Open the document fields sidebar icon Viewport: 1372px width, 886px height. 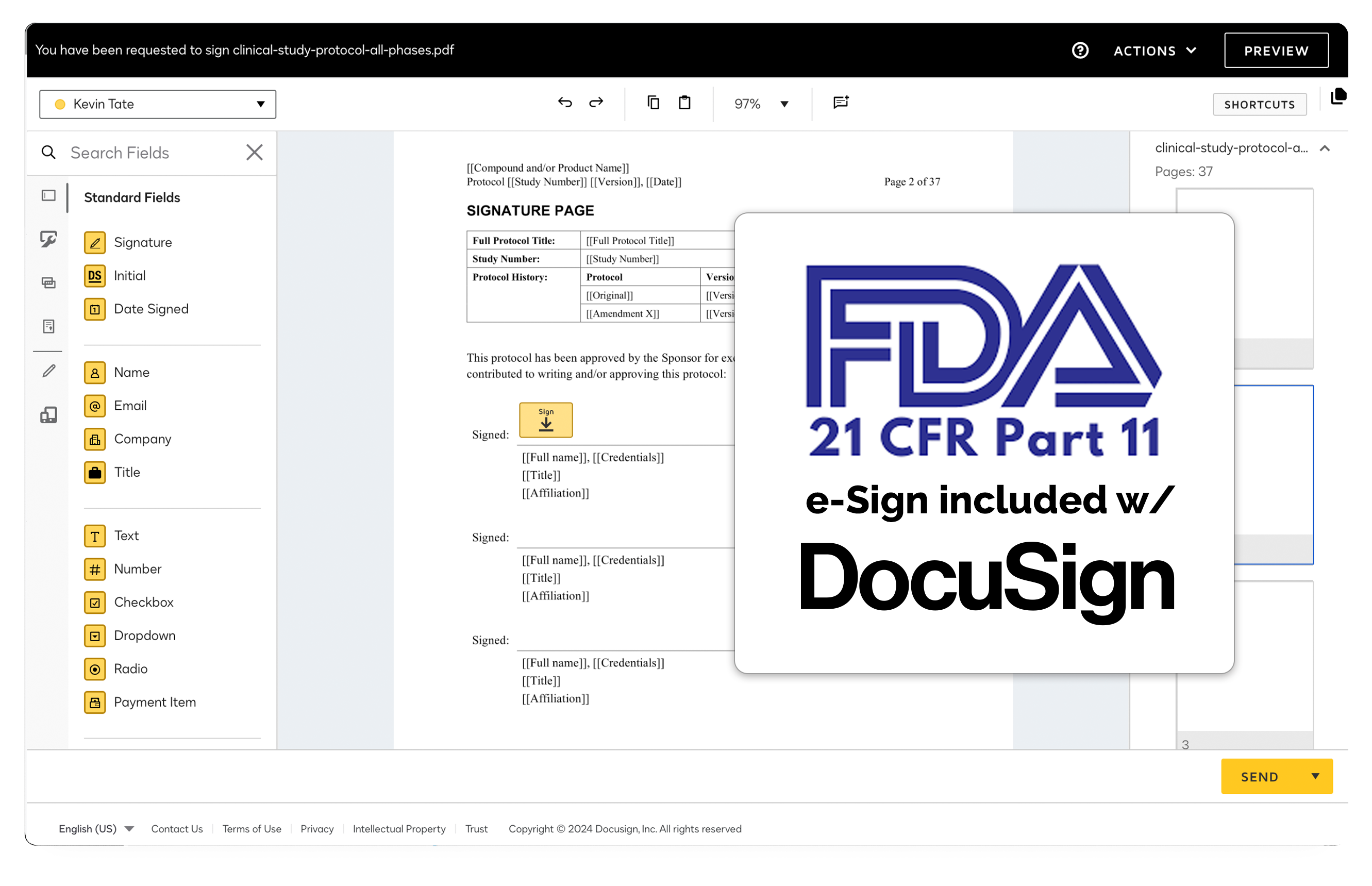tap(49, 326)
